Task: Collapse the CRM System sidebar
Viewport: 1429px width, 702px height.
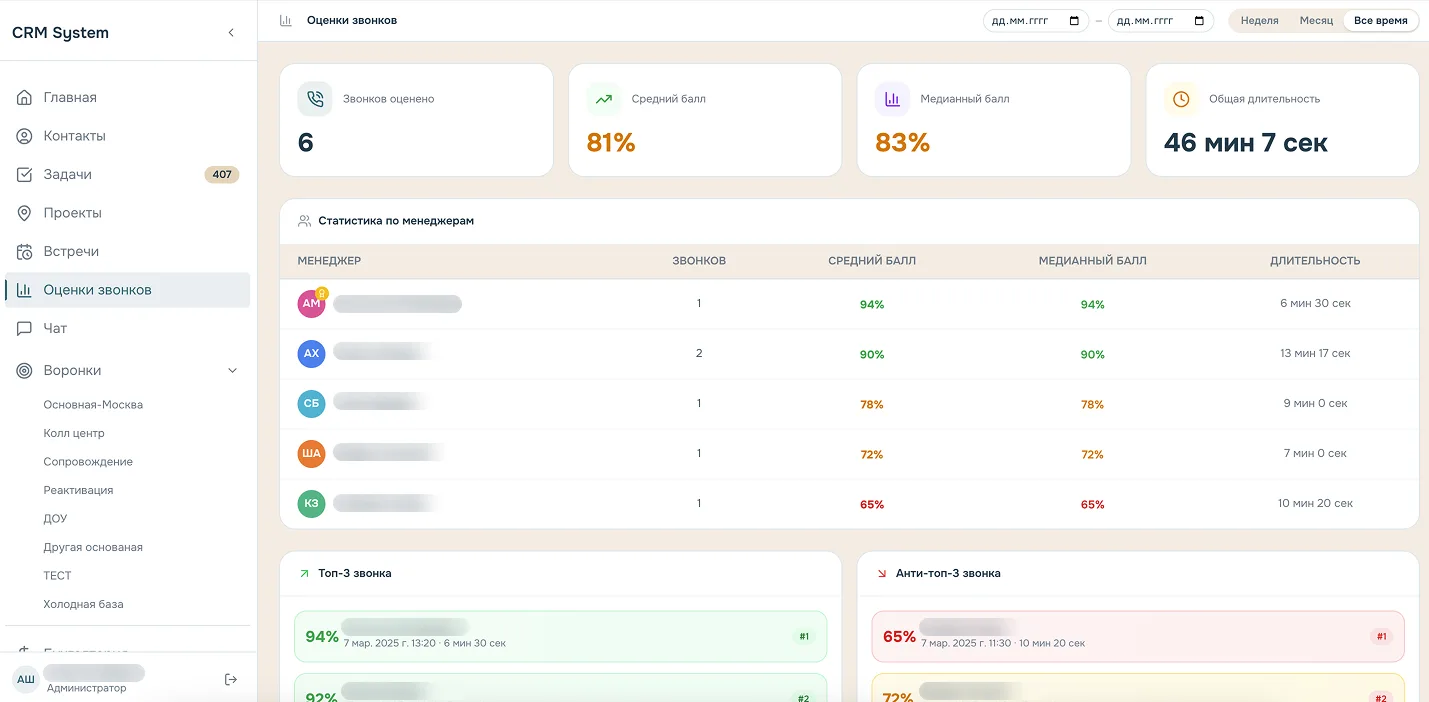Action: pos(231,33)
